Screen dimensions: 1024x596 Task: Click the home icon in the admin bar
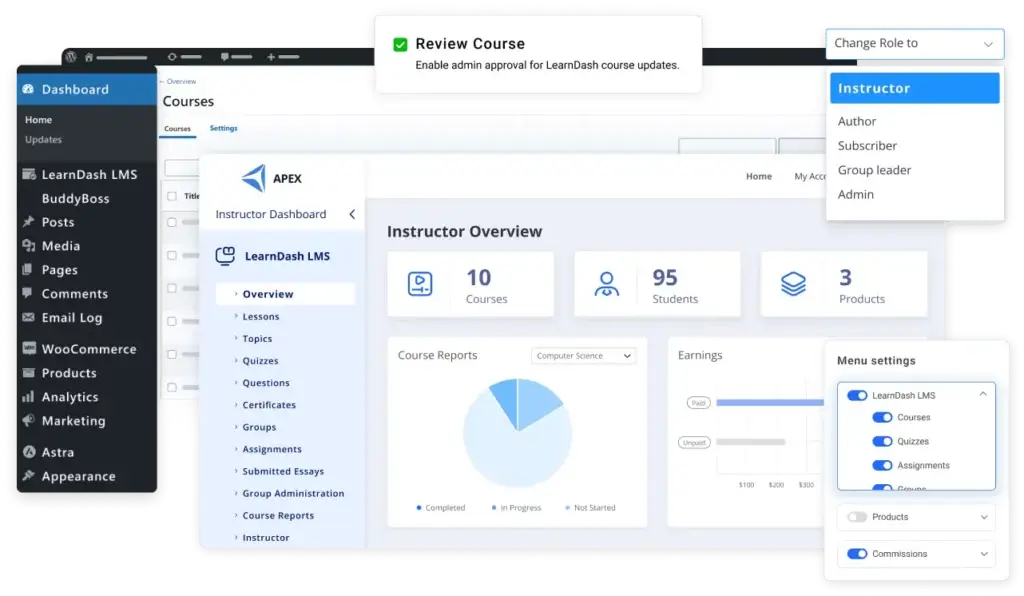[x=89, y=57]
